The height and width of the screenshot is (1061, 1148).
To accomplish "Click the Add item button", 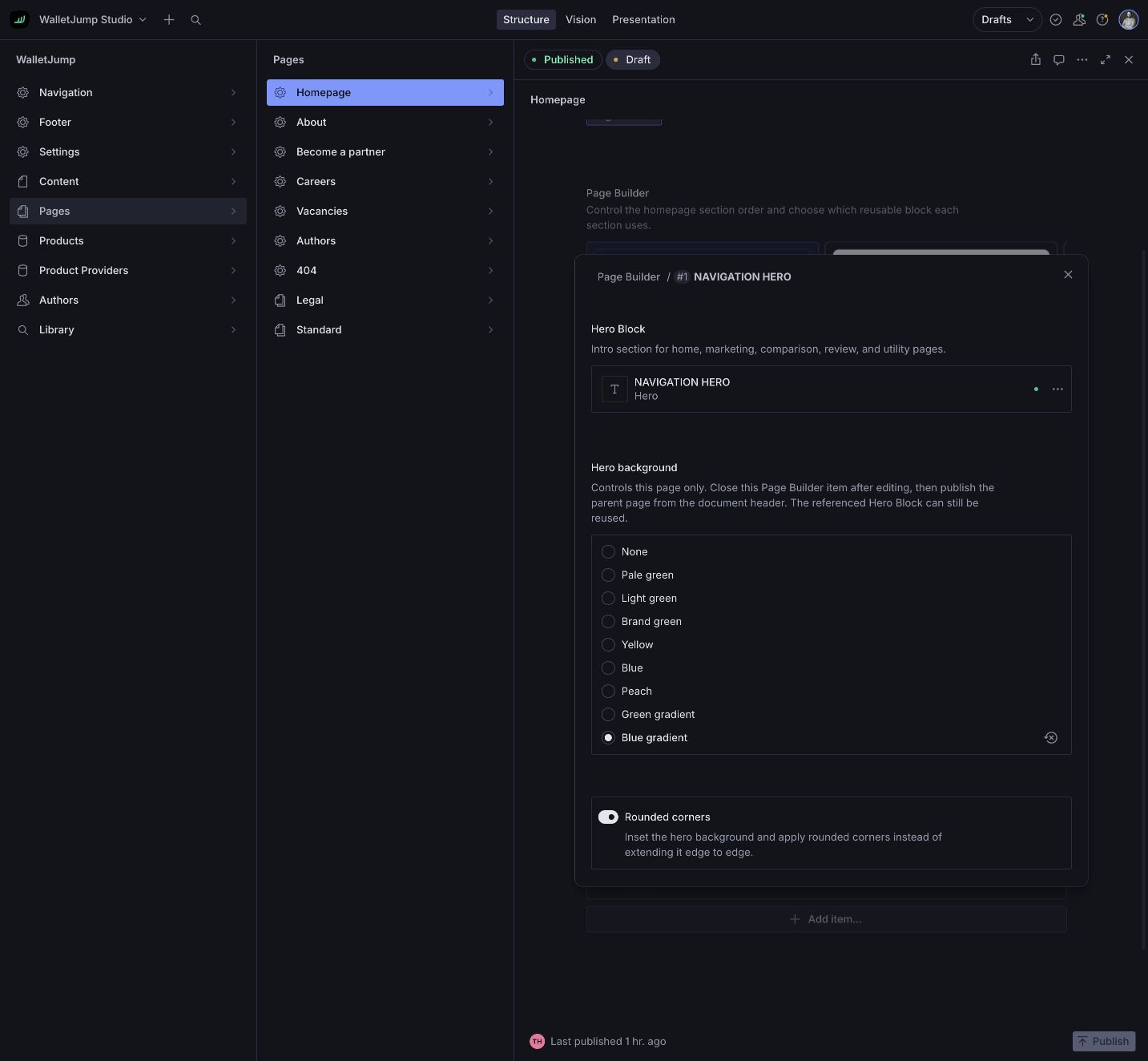I will tap(827, 919).
